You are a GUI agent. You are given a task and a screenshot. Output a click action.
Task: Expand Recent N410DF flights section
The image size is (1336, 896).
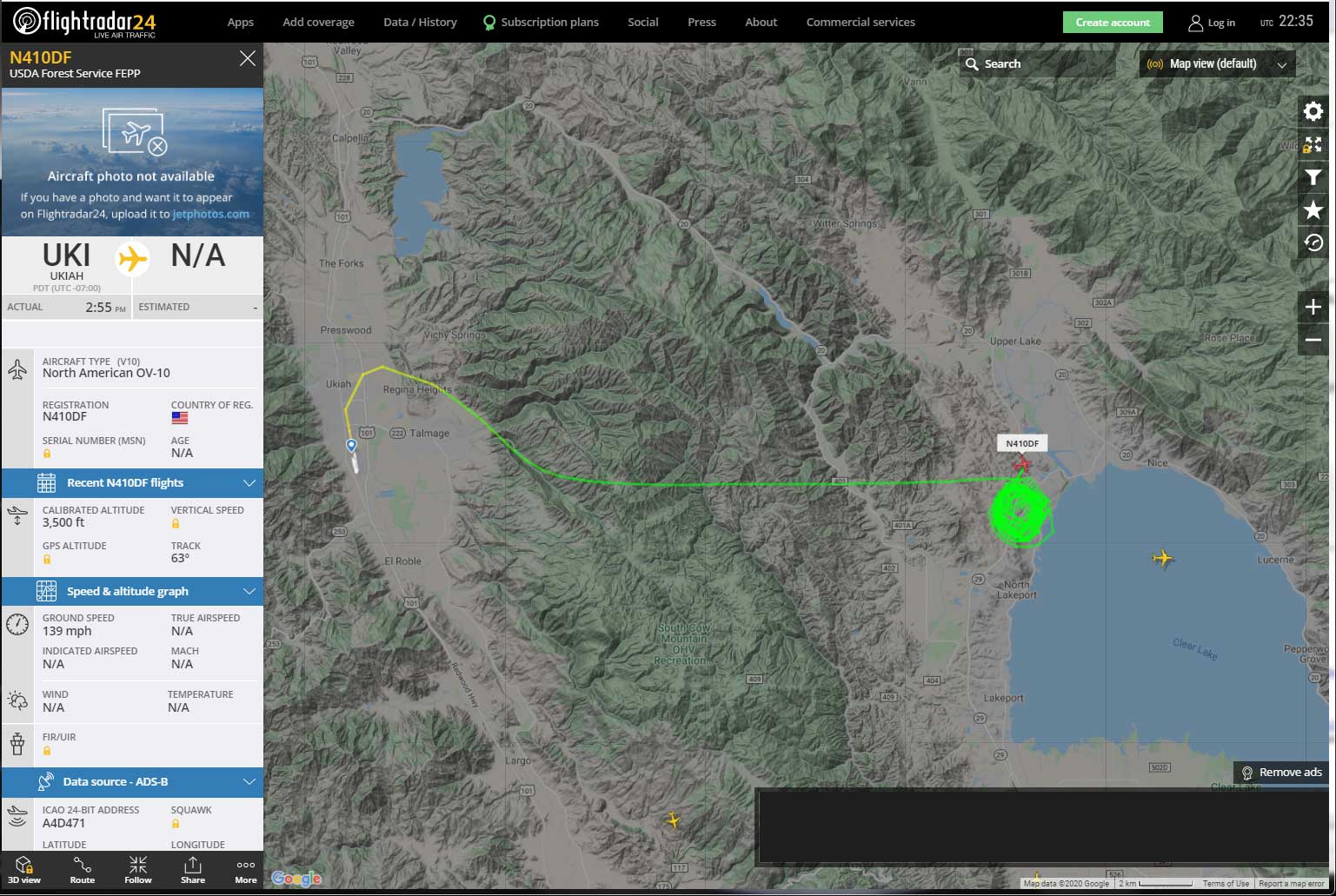(132, 482)
